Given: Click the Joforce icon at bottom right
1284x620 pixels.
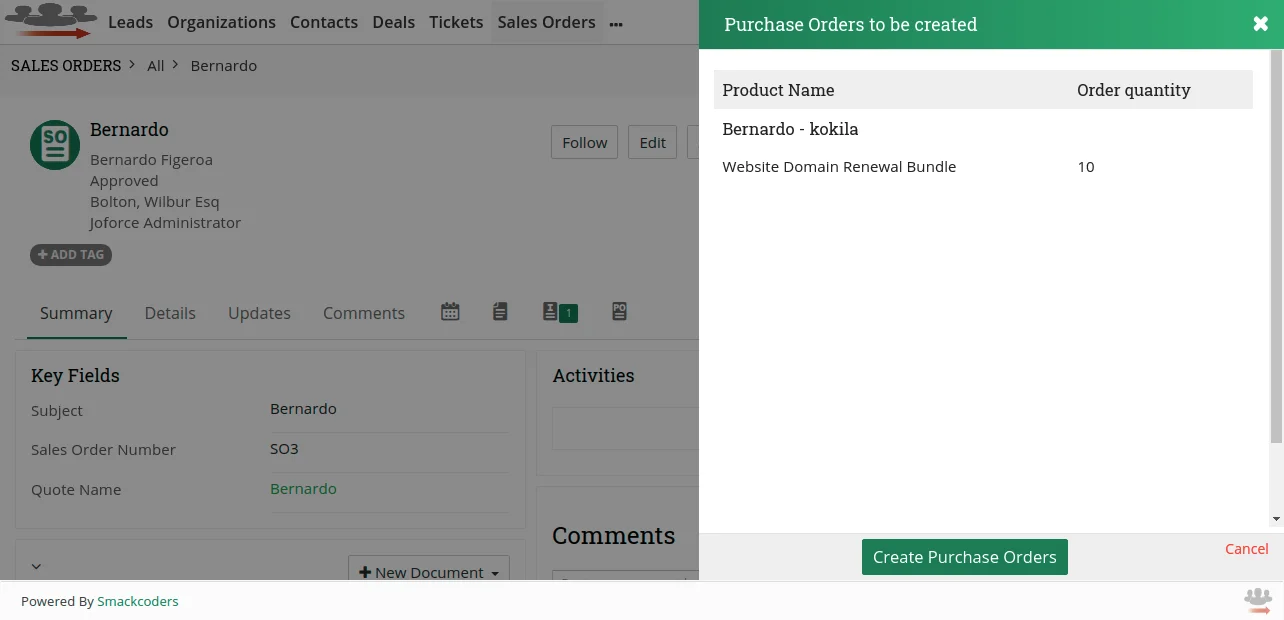Looking at the screenshot, I should [x=1257, y=600].
